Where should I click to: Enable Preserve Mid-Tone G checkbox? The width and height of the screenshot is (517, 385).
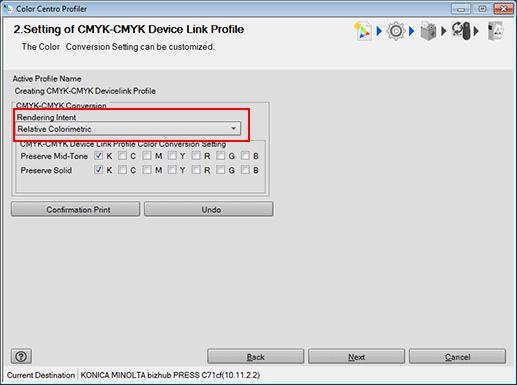click(220, 156)
